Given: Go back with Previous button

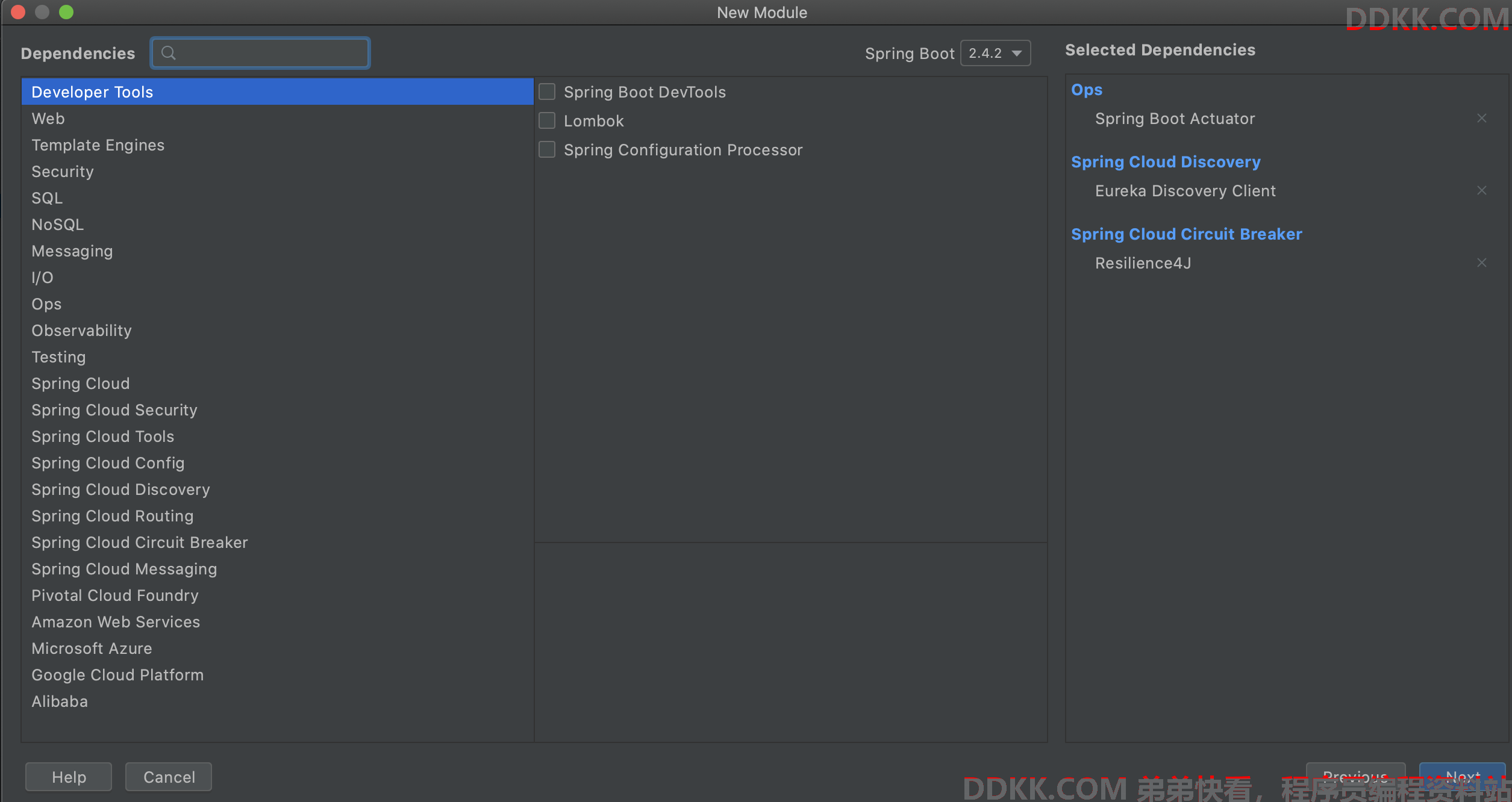Looking at the screenshot, I should coord(1355,777).
